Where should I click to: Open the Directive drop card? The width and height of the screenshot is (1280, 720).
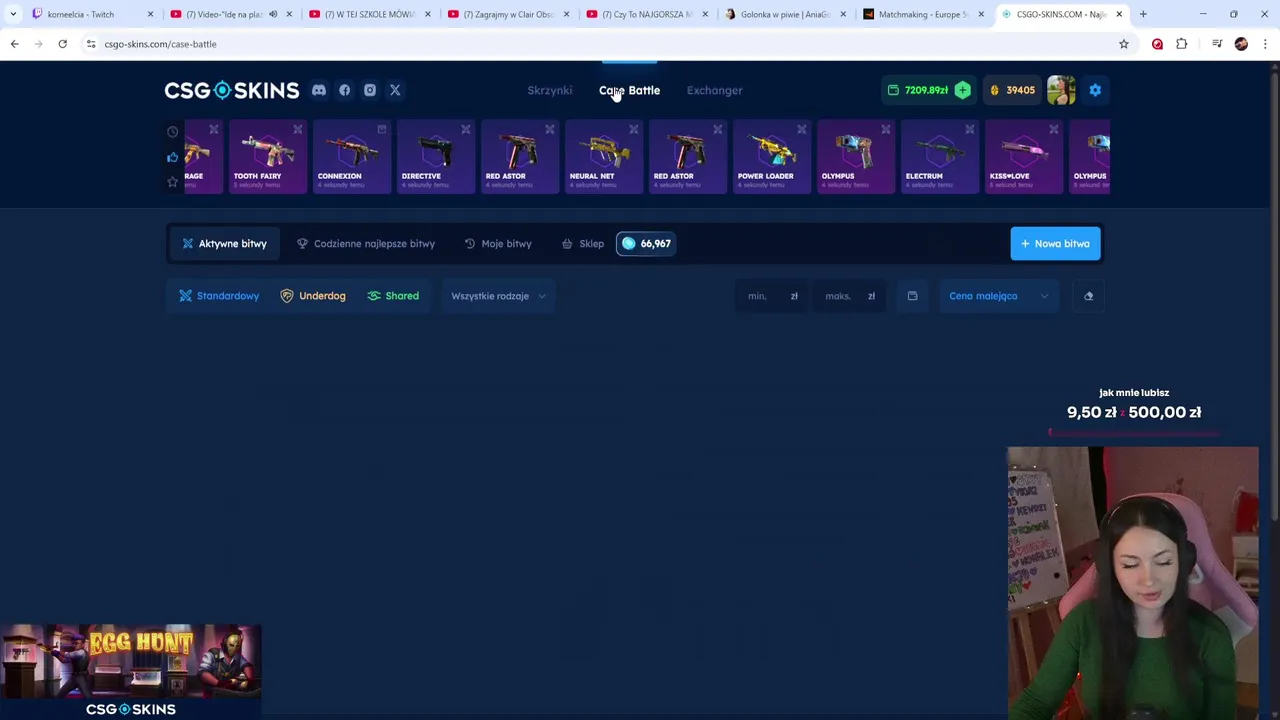pyautogui.click(x=434, y=157)
